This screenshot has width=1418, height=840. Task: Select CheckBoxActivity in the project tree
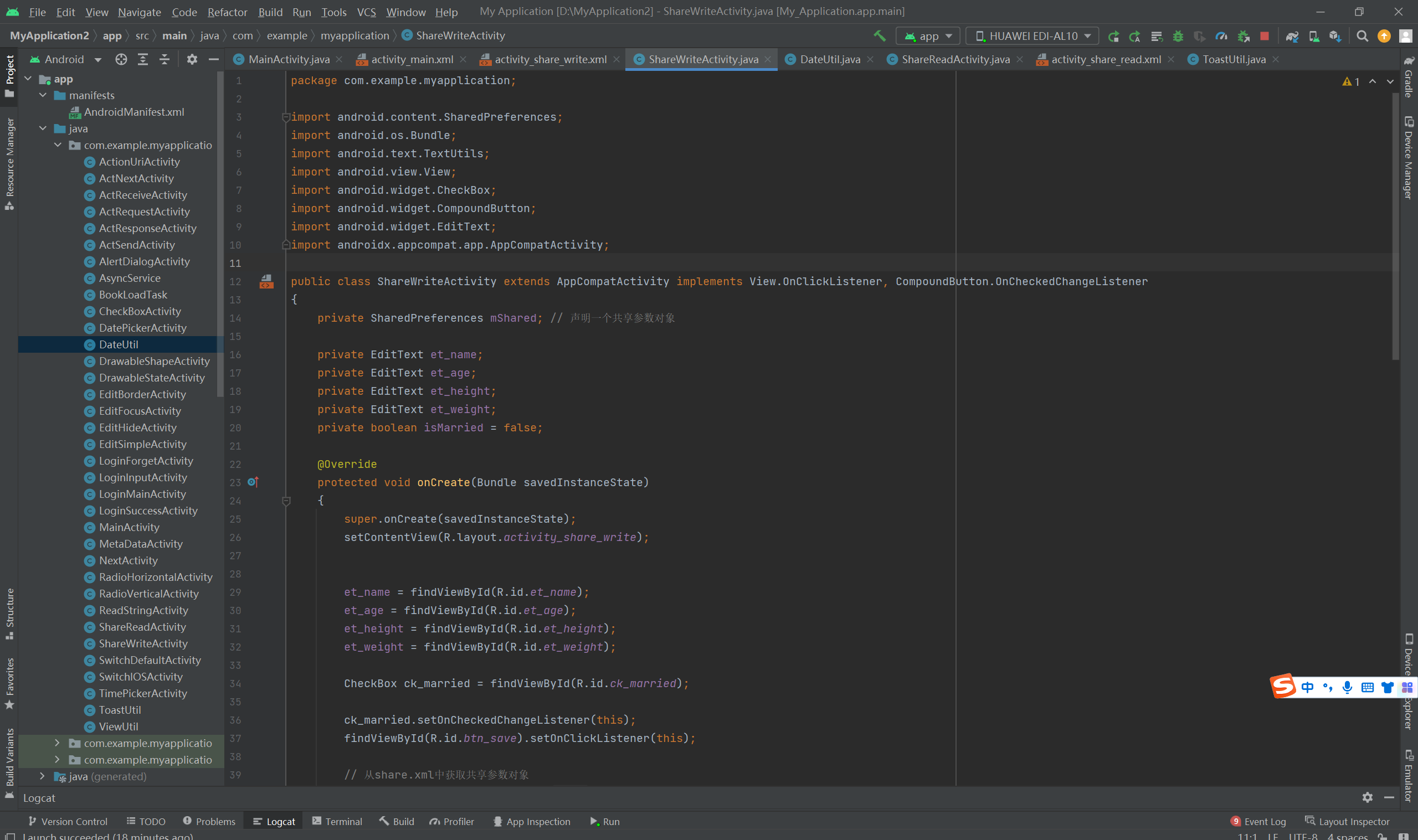coord(140,311)
